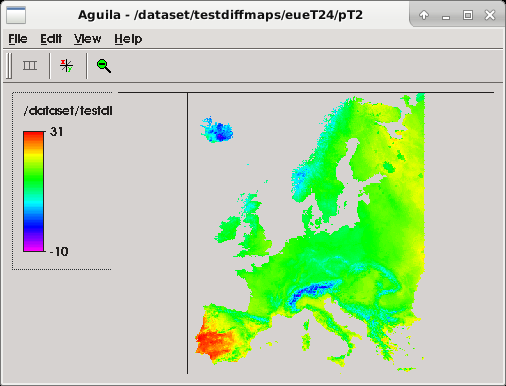Click the window menu icon in title bar
Screen dimensions: 506x386
coord(16,15)
